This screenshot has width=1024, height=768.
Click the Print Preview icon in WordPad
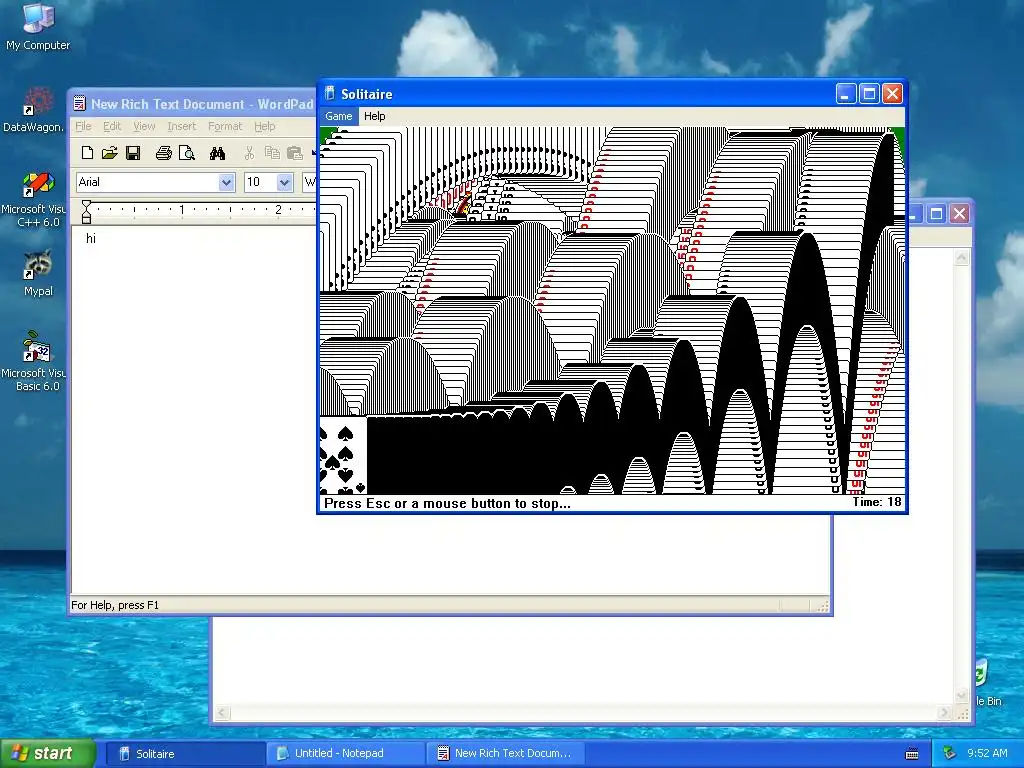click(187, 153)
